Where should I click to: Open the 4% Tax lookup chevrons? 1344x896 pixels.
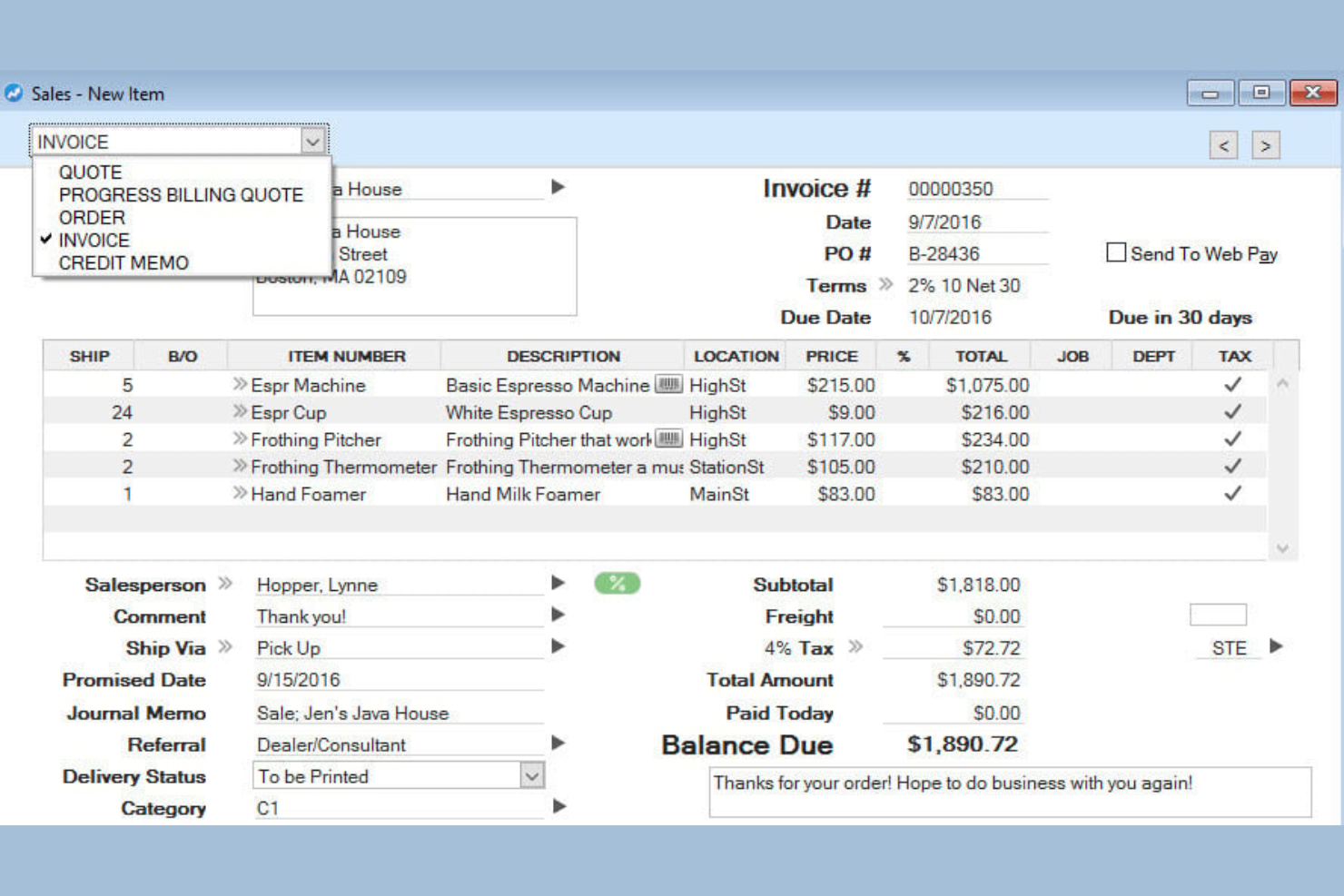[x=855, y=646]
